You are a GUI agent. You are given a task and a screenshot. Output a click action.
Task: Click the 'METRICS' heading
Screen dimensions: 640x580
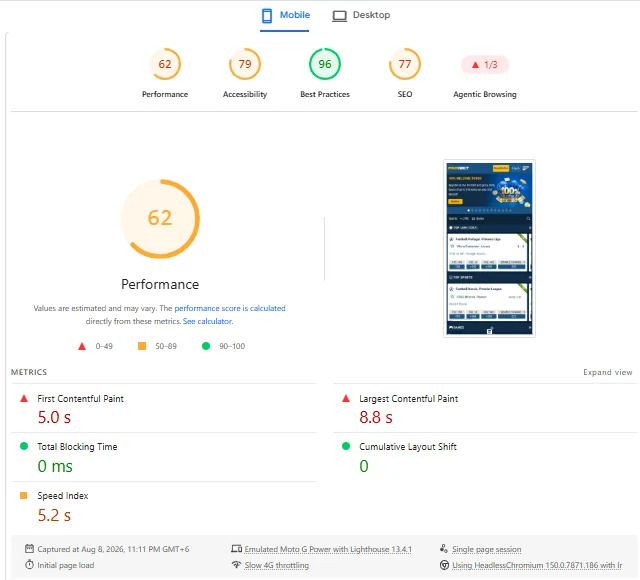pyautogui.click(x=29, y=372)
